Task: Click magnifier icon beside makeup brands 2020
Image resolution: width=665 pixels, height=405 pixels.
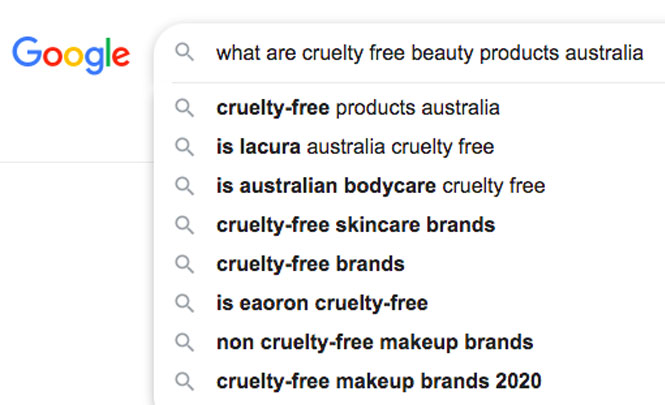Action: [184, 381]
